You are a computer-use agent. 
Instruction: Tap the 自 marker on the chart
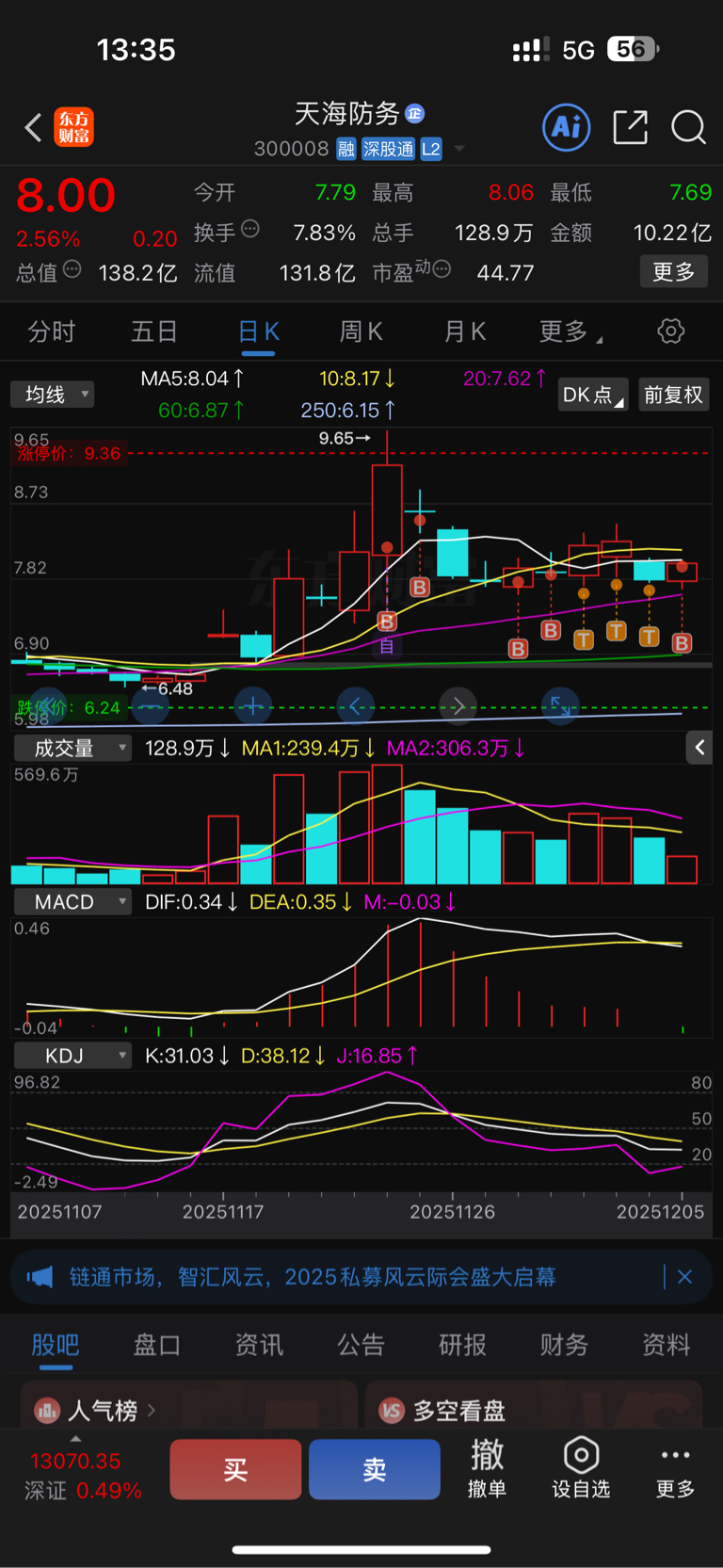(x=386, y=646)
